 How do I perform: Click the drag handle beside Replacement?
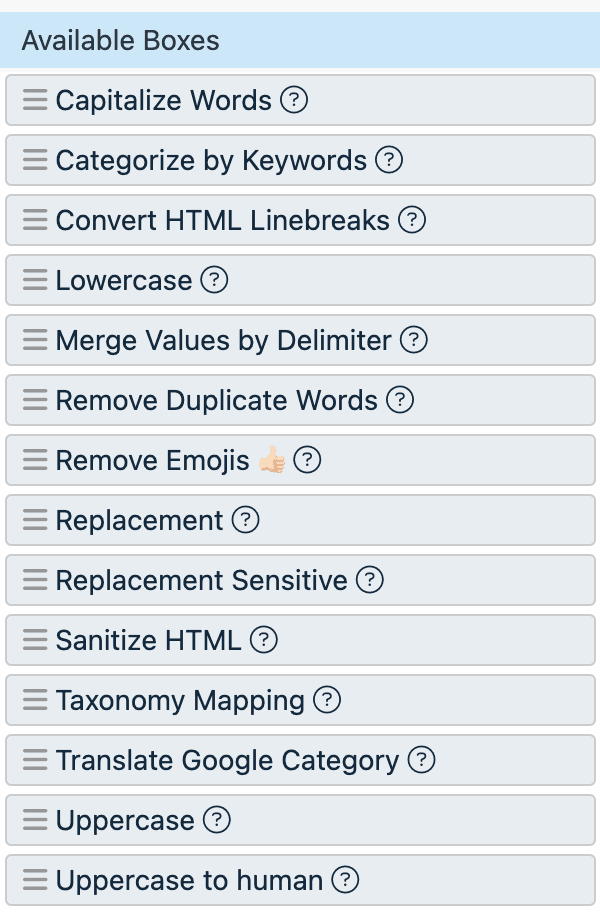pos(35,520)
